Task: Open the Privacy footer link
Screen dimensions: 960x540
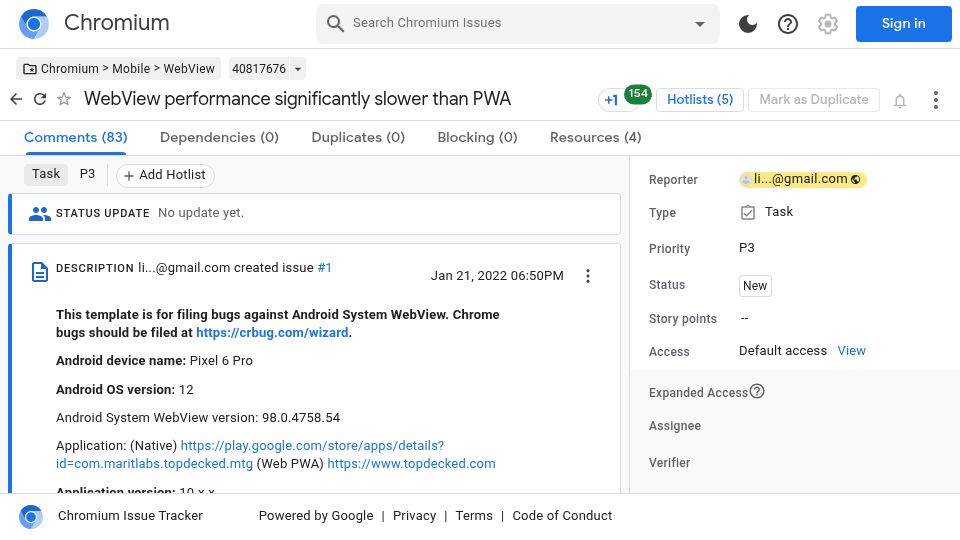Action: (x=414, y=516)
